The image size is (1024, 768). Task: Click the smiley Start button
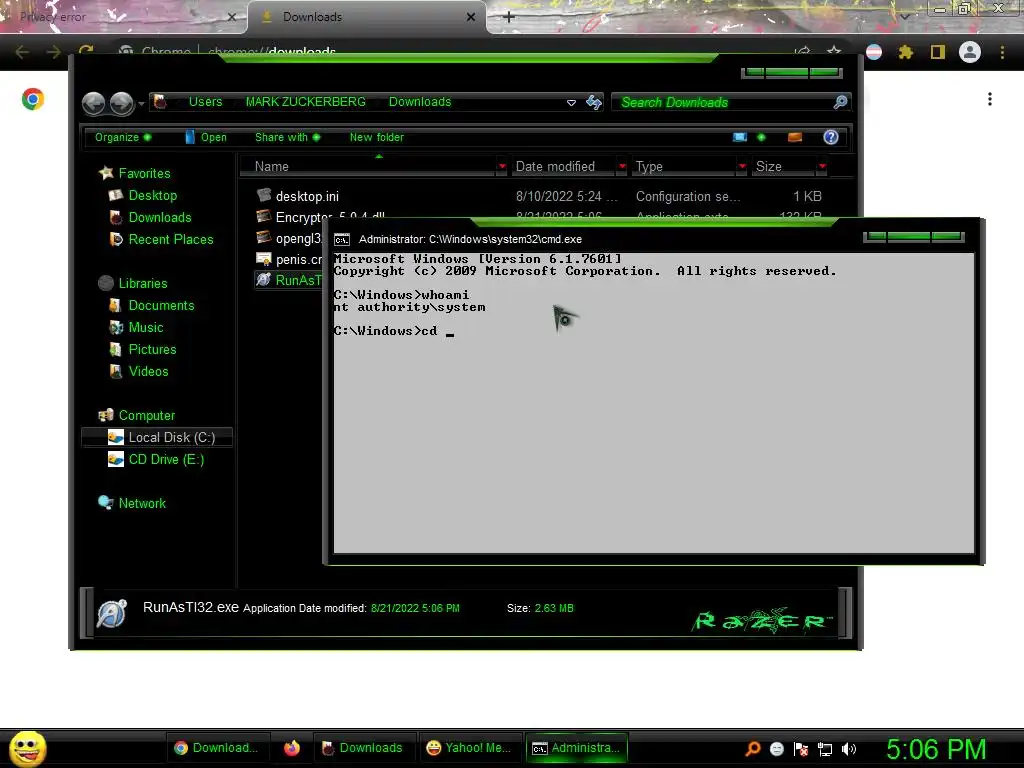tap(27, 748)
